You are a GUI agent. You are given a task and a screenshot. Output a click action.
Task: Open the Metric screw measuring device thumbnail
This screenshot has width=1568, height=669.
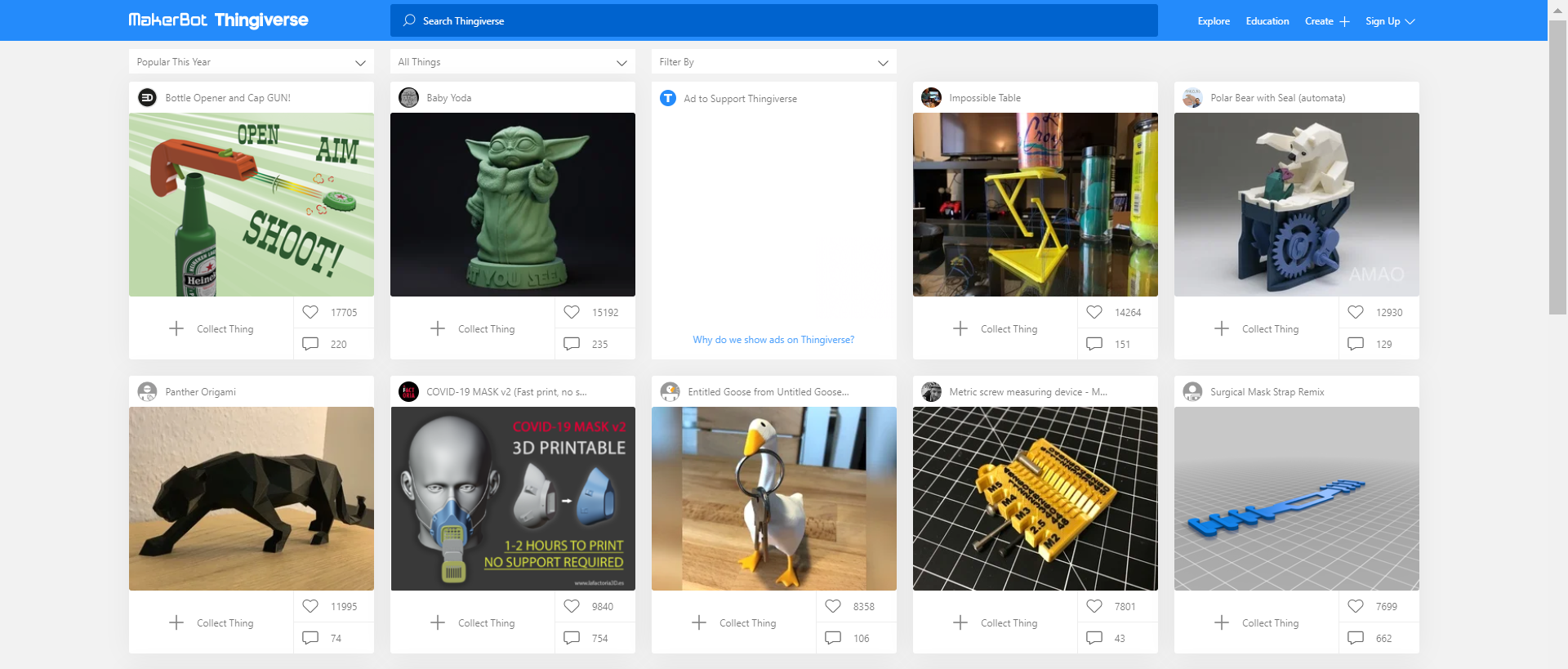click(x=1036, y=498)
